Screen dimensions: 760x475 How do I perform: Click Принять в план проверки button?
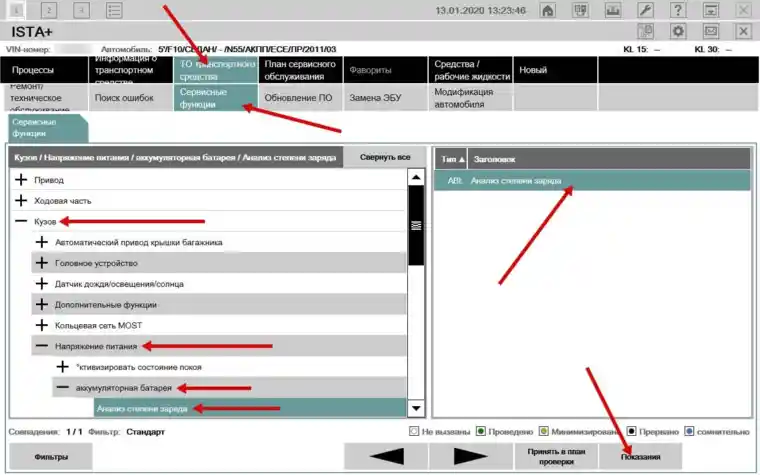point(556,456)
